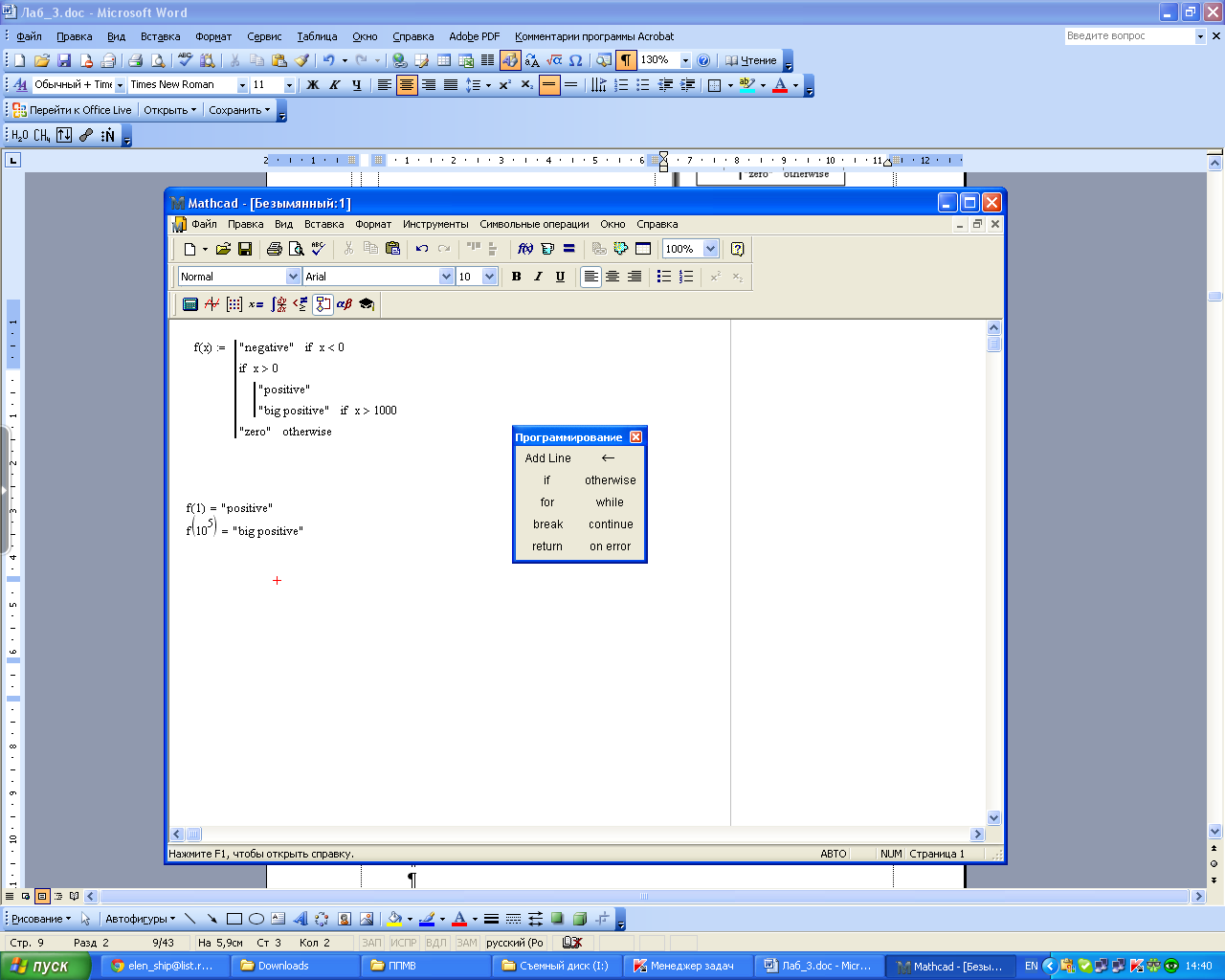The image size is (1225, 980).
Task: Click on error in programming palette
Action: 610,546
